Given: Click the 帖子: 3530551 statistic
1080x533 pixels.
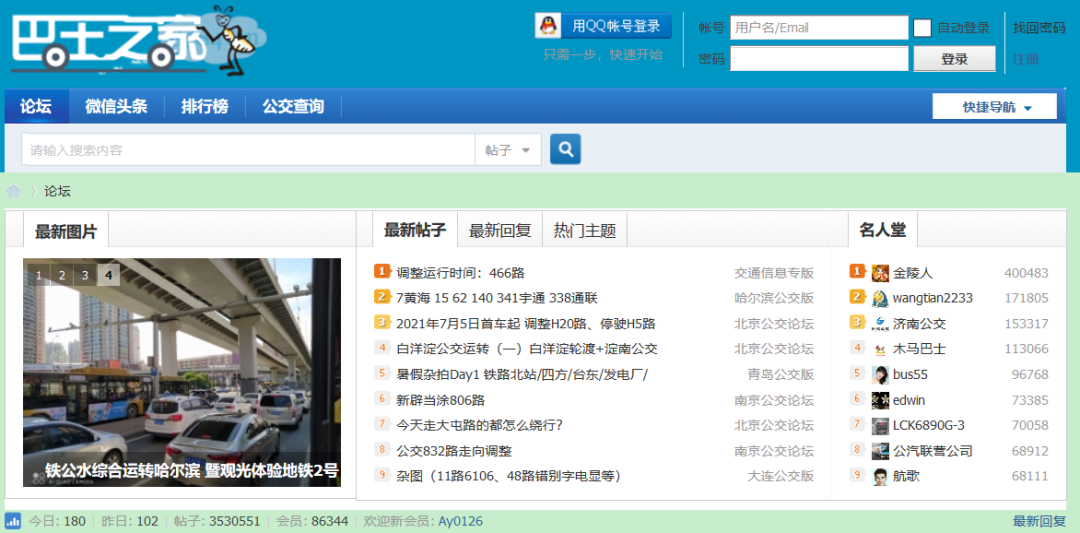Looking at the screenshot, I should 217,521.
